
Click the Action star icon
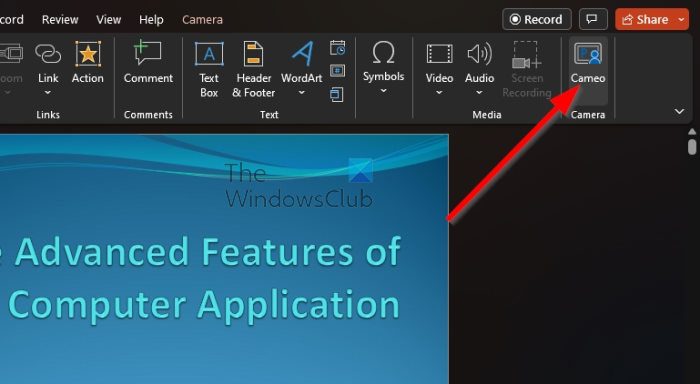pos(88,54)
